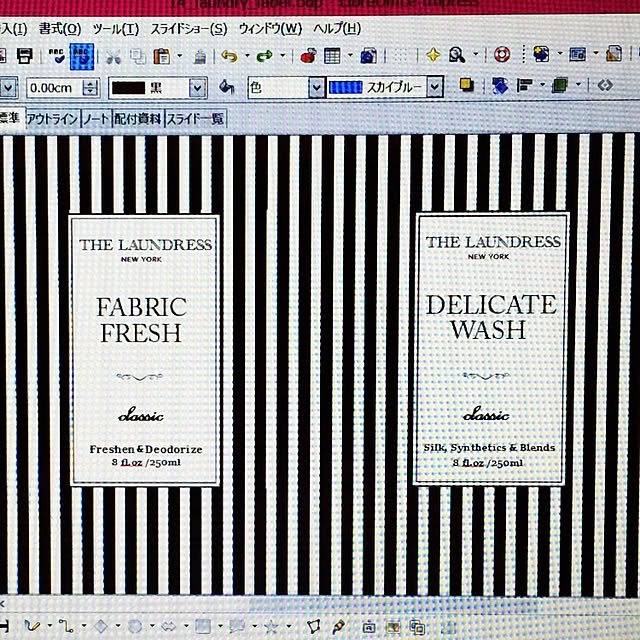Image resolution: width=640 pixels, height=640 pixels.
Task: Click the Redo arrow icon
Action: tap(264, 55)
